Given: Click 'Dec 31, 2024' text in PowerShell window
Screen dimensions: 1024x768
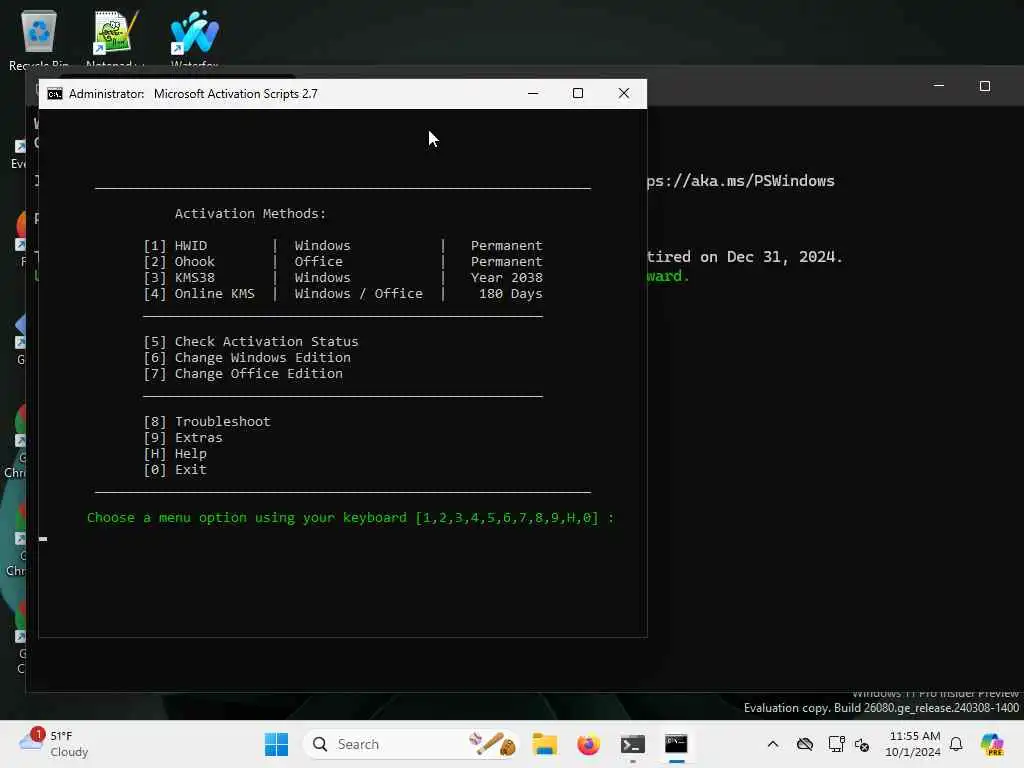Looking at the screenshot, I should tap(784, 257).
